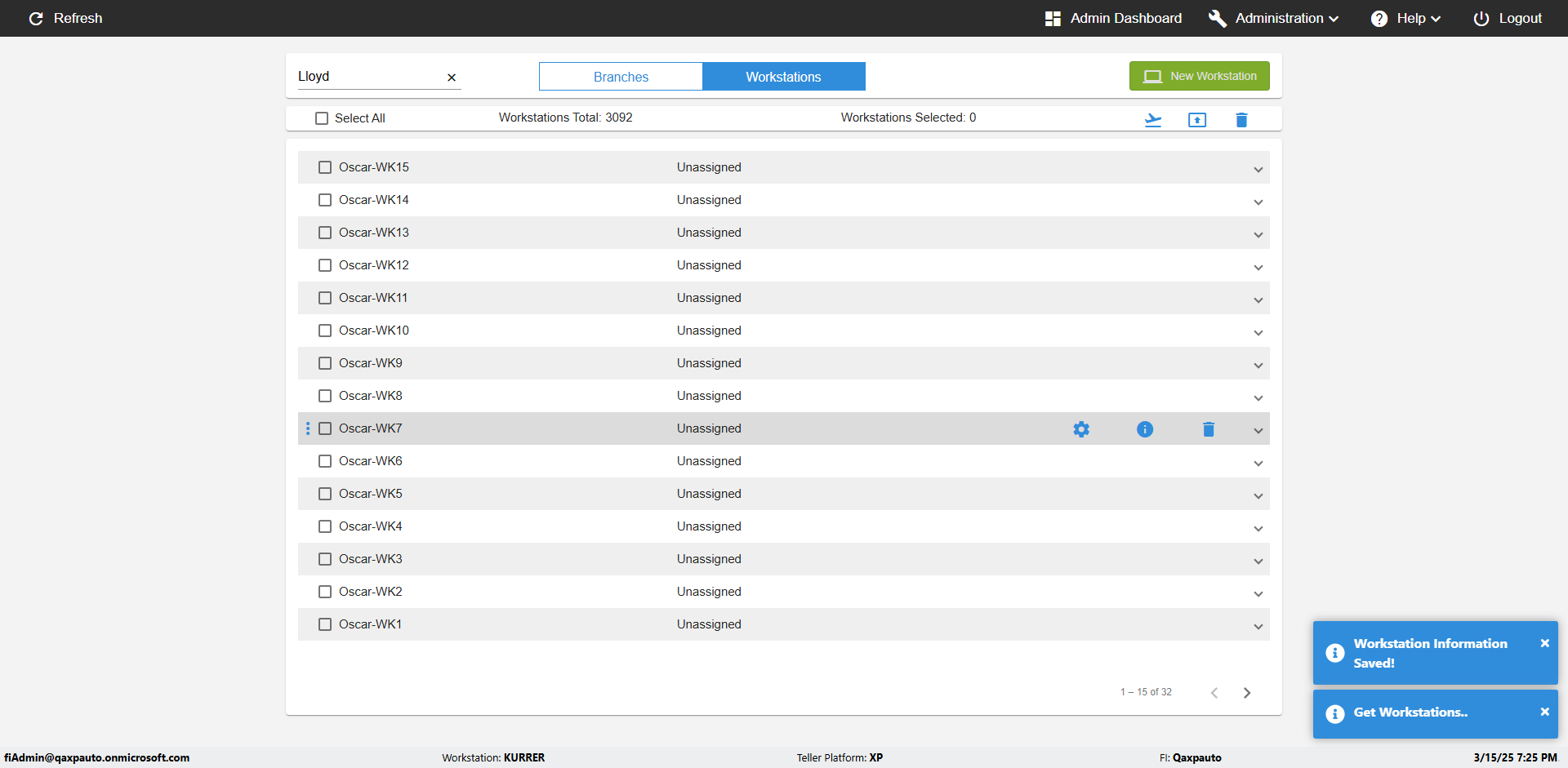Screen dimensions: 1568x768
Task: Expand the Oscar-WK7 row chevron
Action: 1258,431
